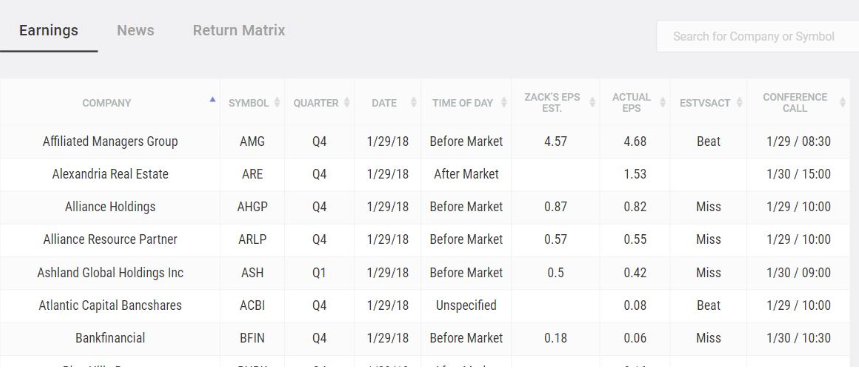
Task: Sort by Quarter column arrows
Action: [347, 102]
